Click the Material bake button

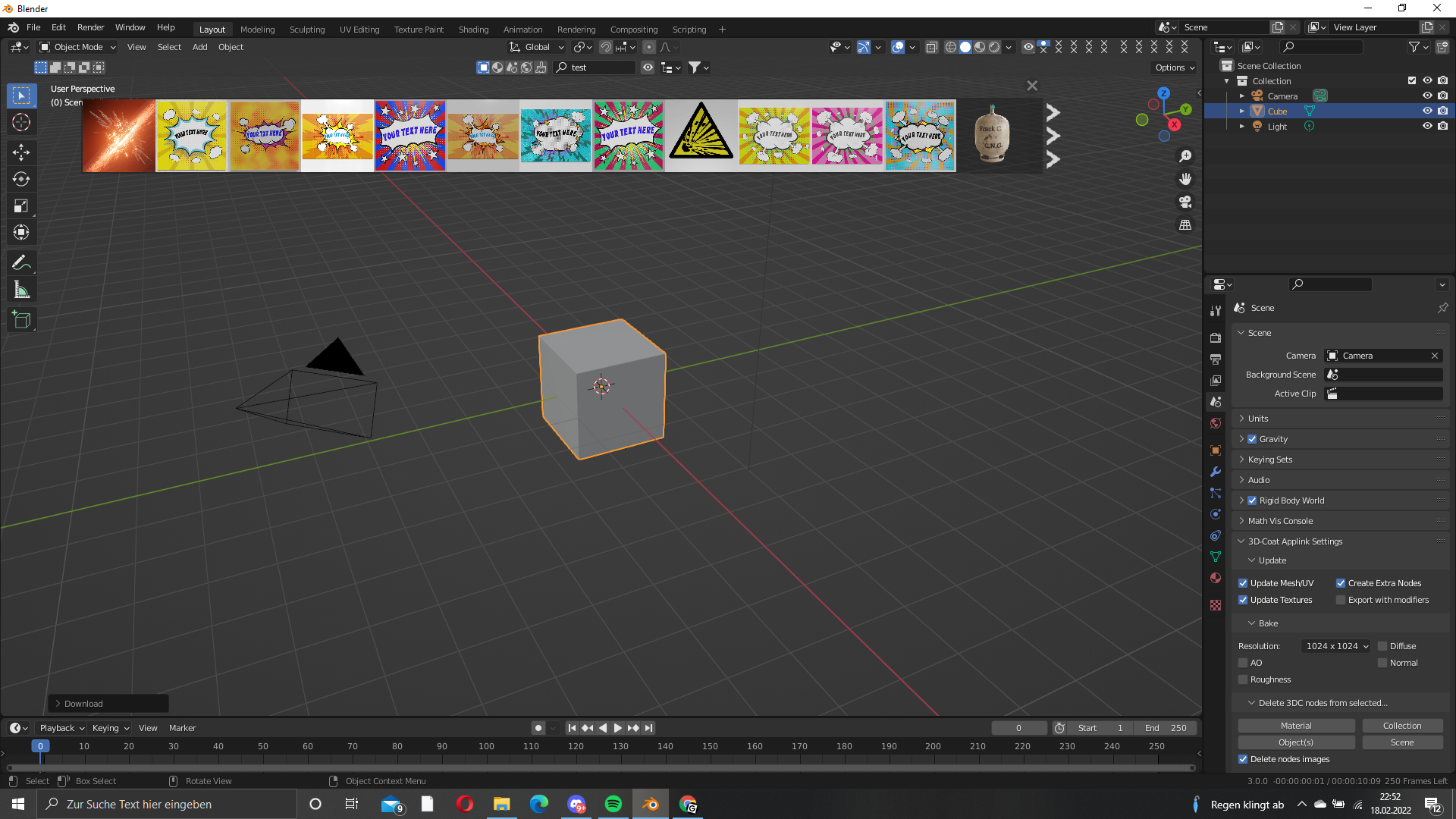(x=1296, y=725)
